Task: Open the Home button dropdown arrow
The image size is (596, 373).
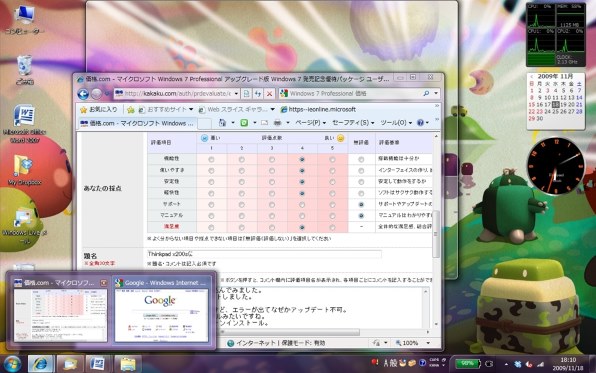Action: [233, 123]
